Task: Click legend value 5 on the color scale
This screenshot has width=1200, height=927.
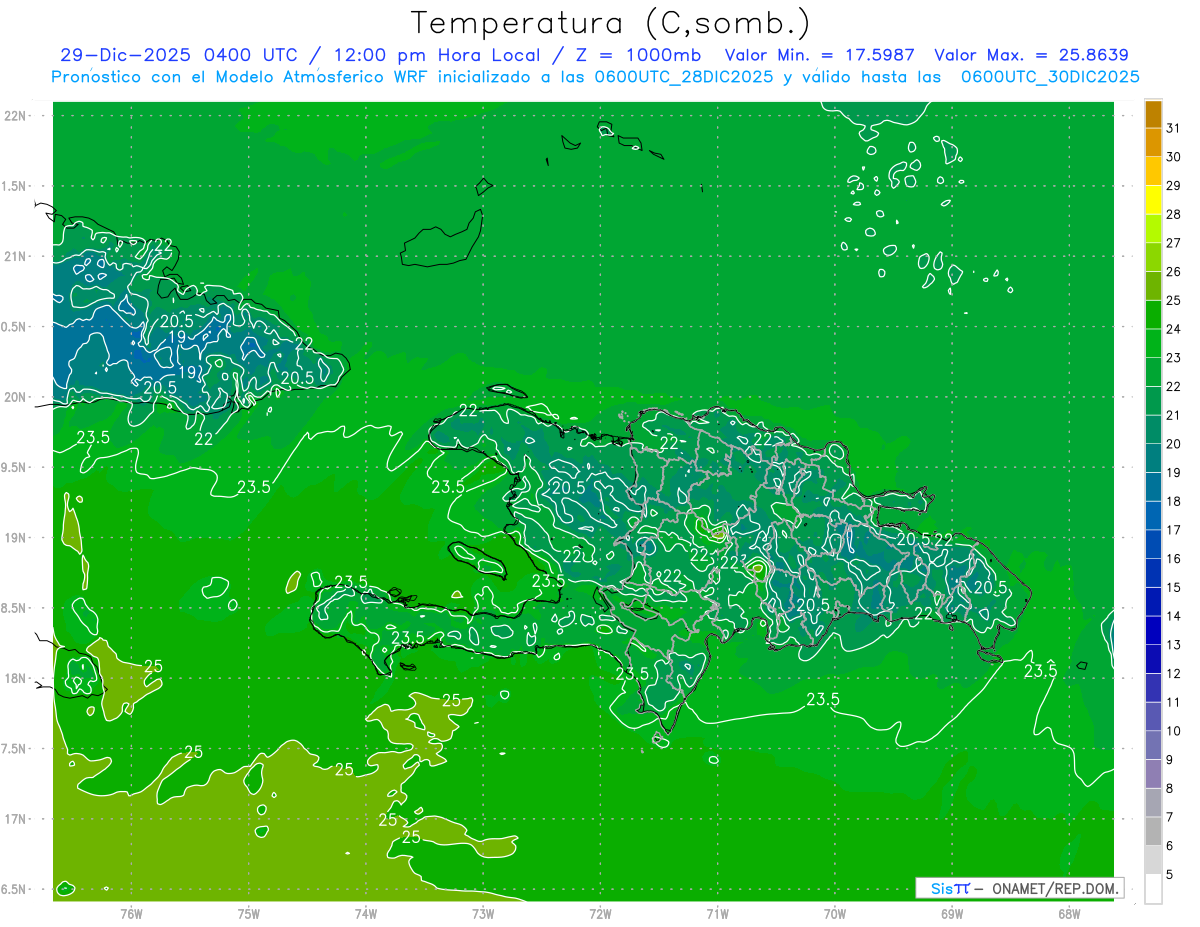Action: tap(1170, 874)
